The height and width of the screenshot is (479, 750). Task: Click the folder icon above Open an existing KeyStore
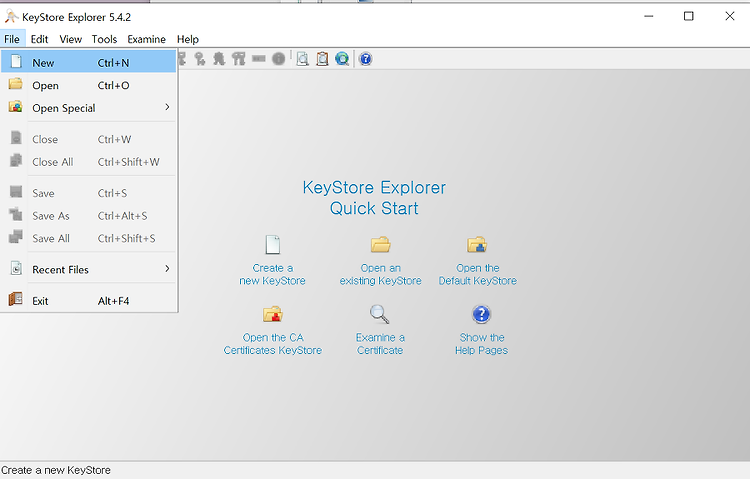click(x=381, y=245)
